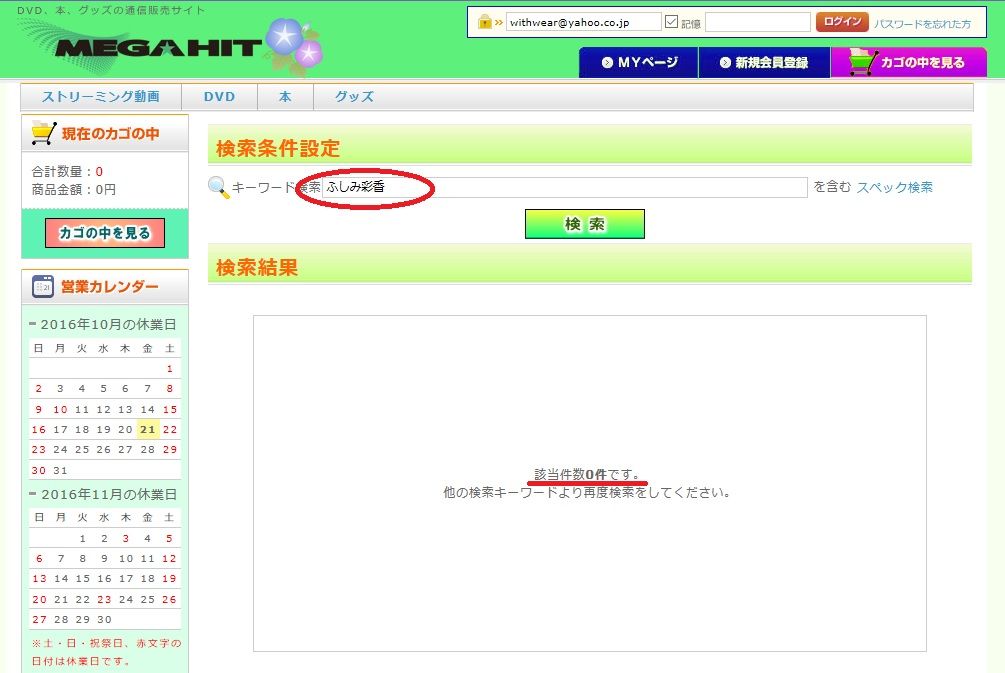Click the 現在のカゴの中 header text
The image size is (1005, 673).
(x=110, y=133)
